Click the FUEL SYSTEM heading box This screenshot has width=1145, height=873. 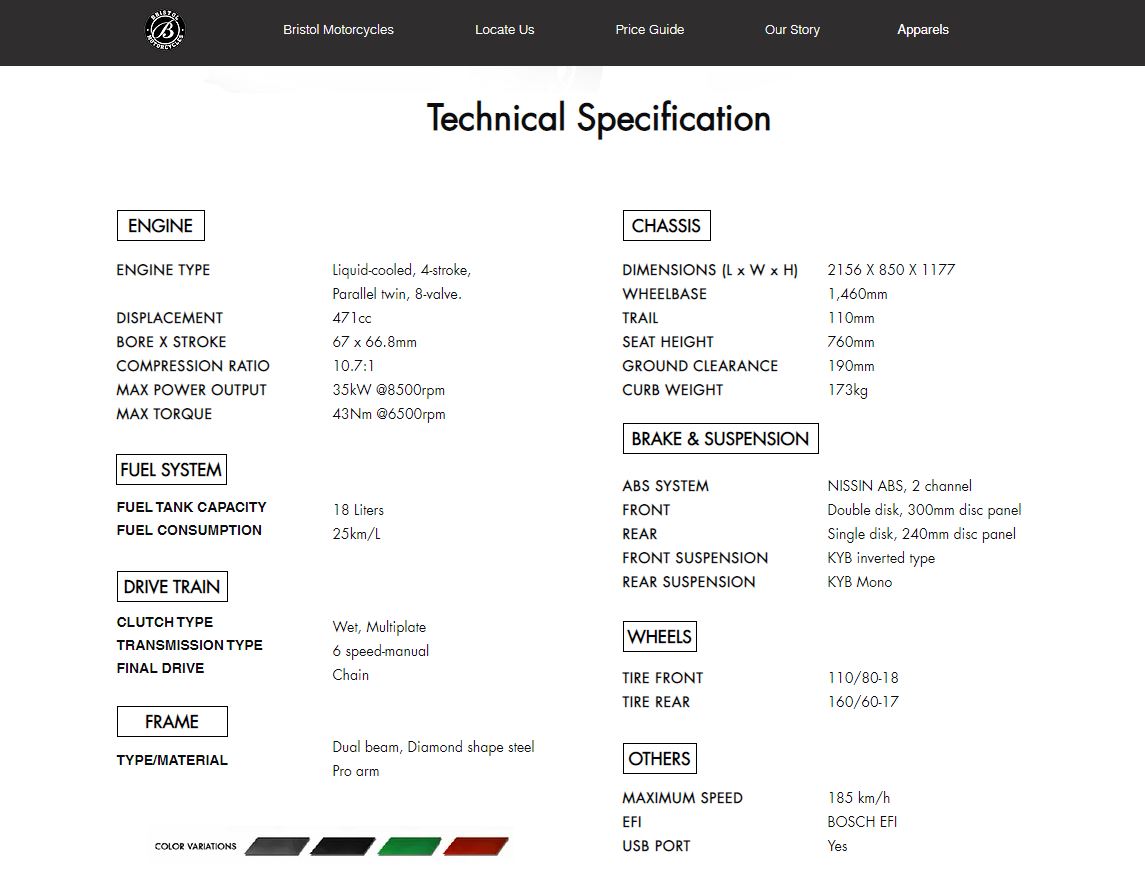(x=172, y=469)
